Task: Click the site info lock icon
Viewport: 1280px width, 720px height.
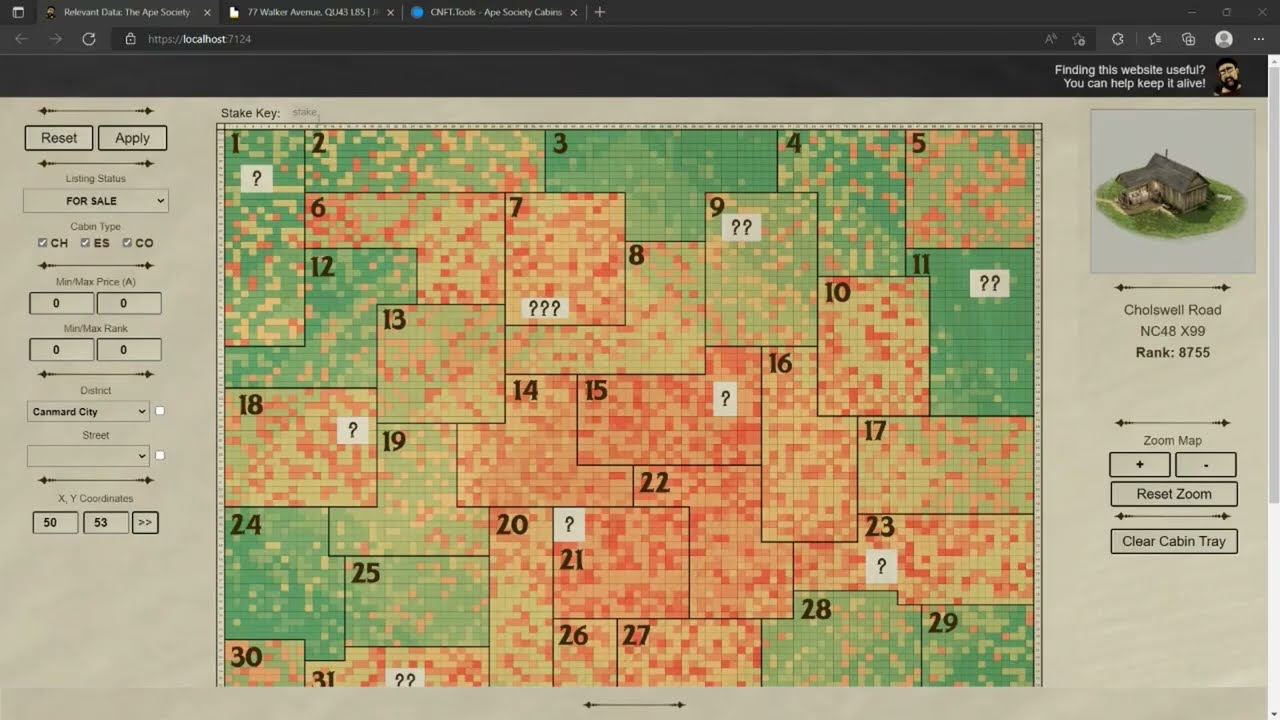Action: 130,39
